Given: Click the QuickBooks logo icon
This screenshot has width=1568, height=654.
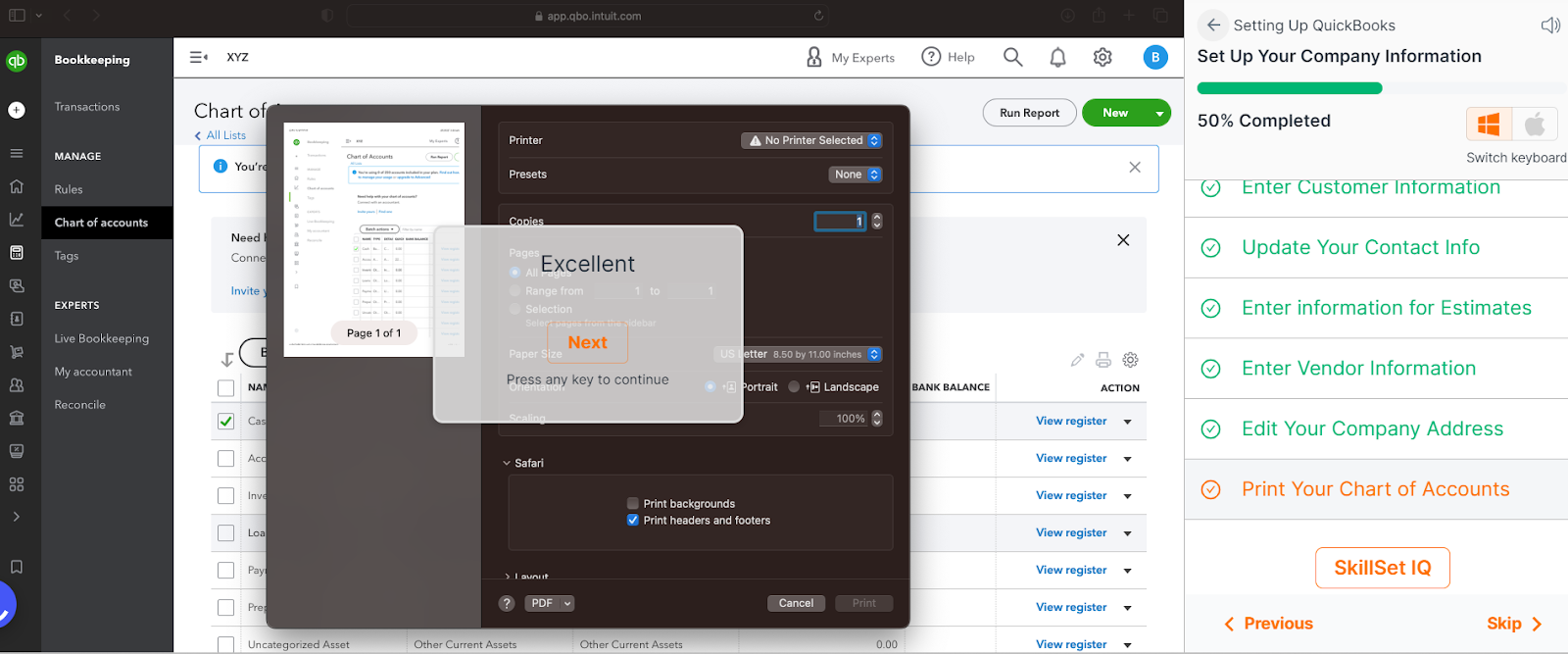Looking at the screenshot, I should coord(17,61).
